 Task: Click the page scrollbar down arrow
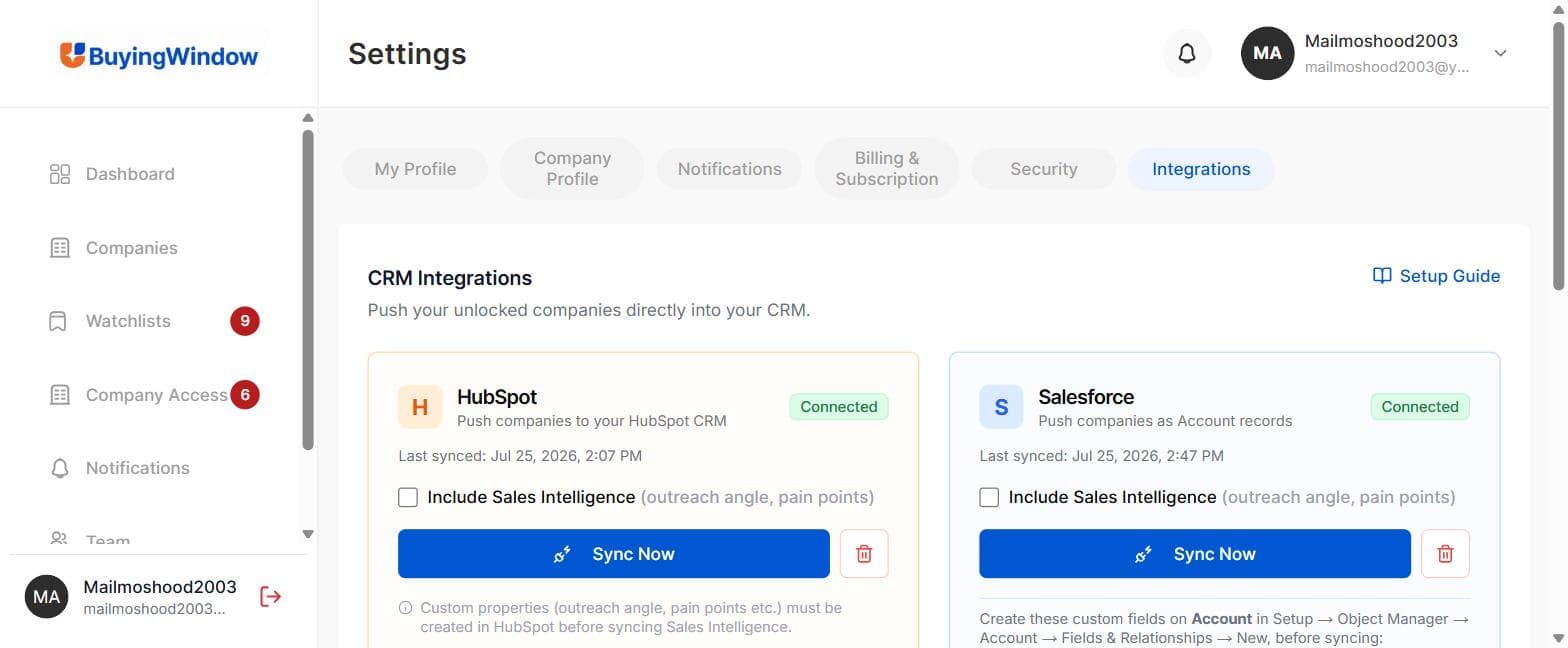click(x=1558, y=637)
